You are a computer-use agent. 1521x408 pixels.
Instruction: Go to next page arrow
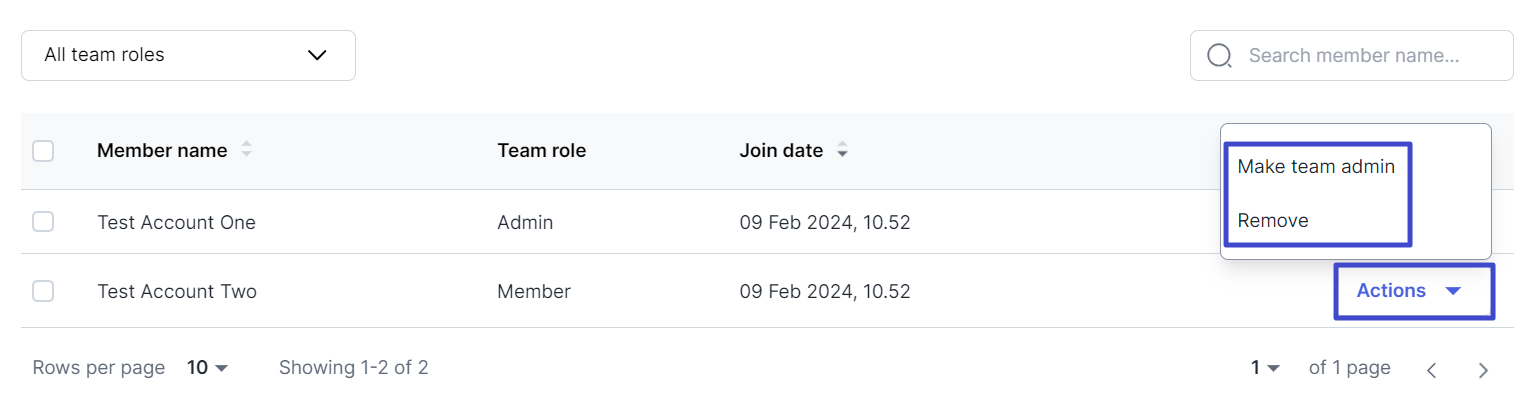pos(1483,369)
